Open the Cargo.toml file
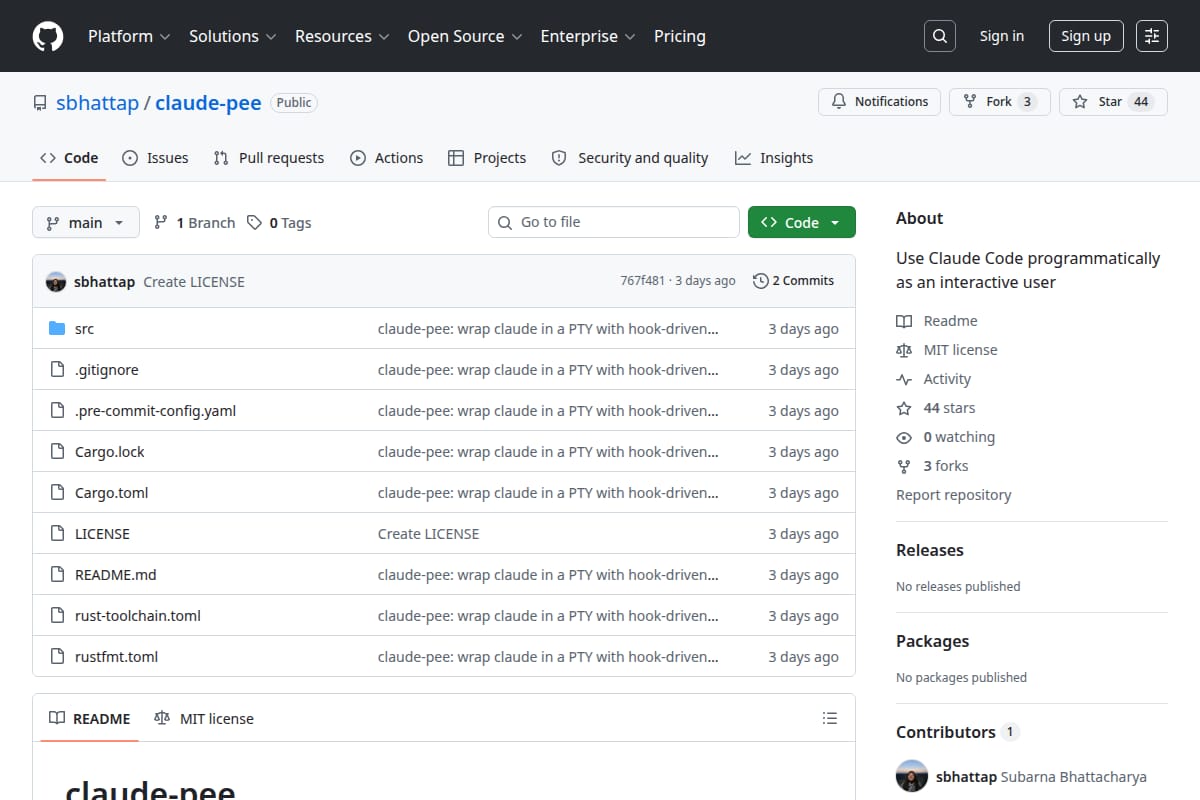The image size is (1200, 800). (x=111, y=493)
